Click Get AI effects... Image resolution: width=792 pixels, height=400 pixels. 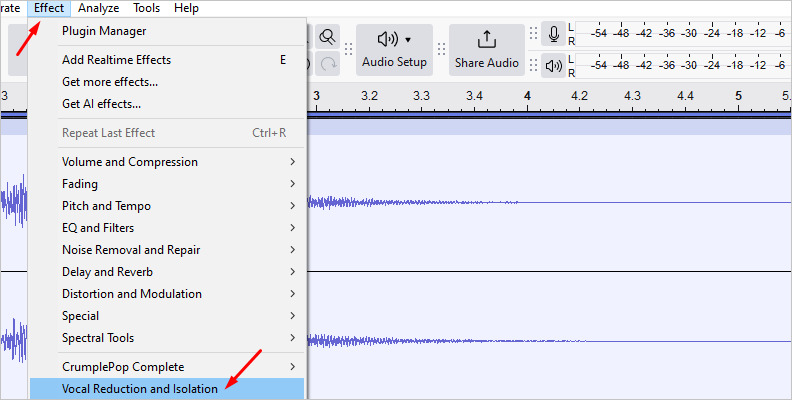point(167,104)
